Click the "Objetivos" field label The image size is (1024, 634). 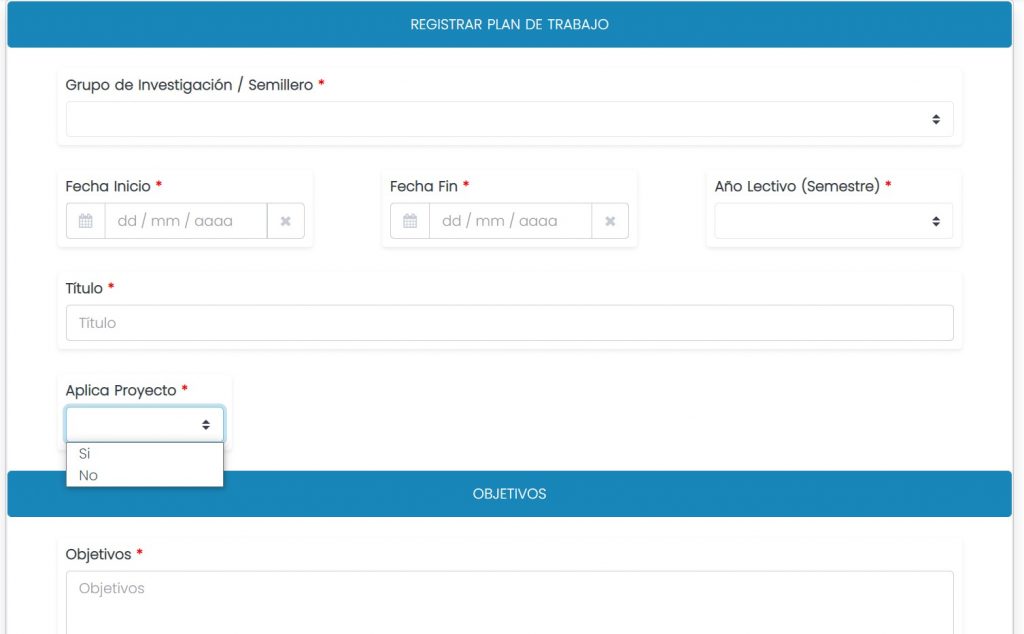pyautogui.click(x=98, y=554)
